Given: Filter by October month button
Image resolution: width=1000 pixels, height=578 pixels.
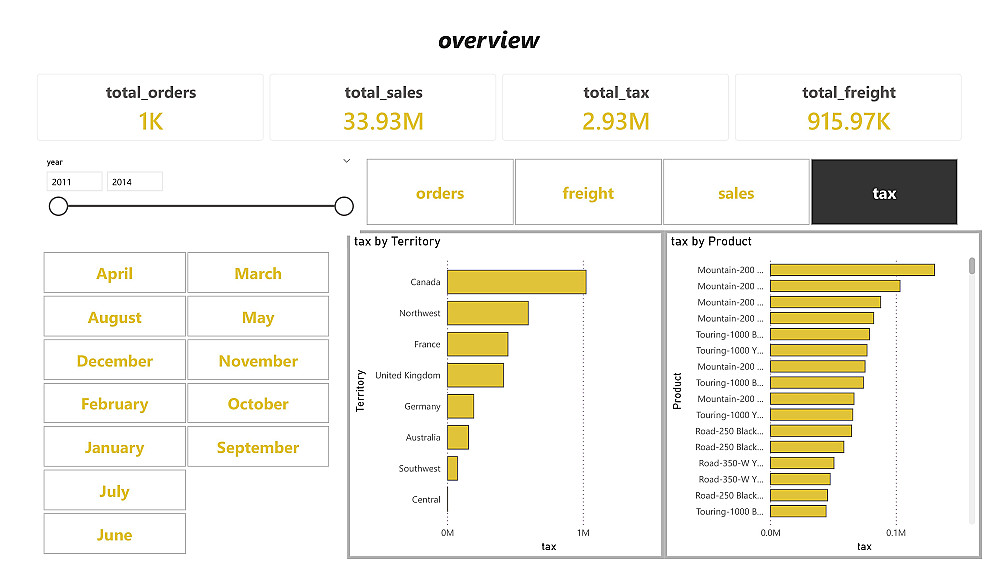Looking at the screenshot, I should [258, 403].
